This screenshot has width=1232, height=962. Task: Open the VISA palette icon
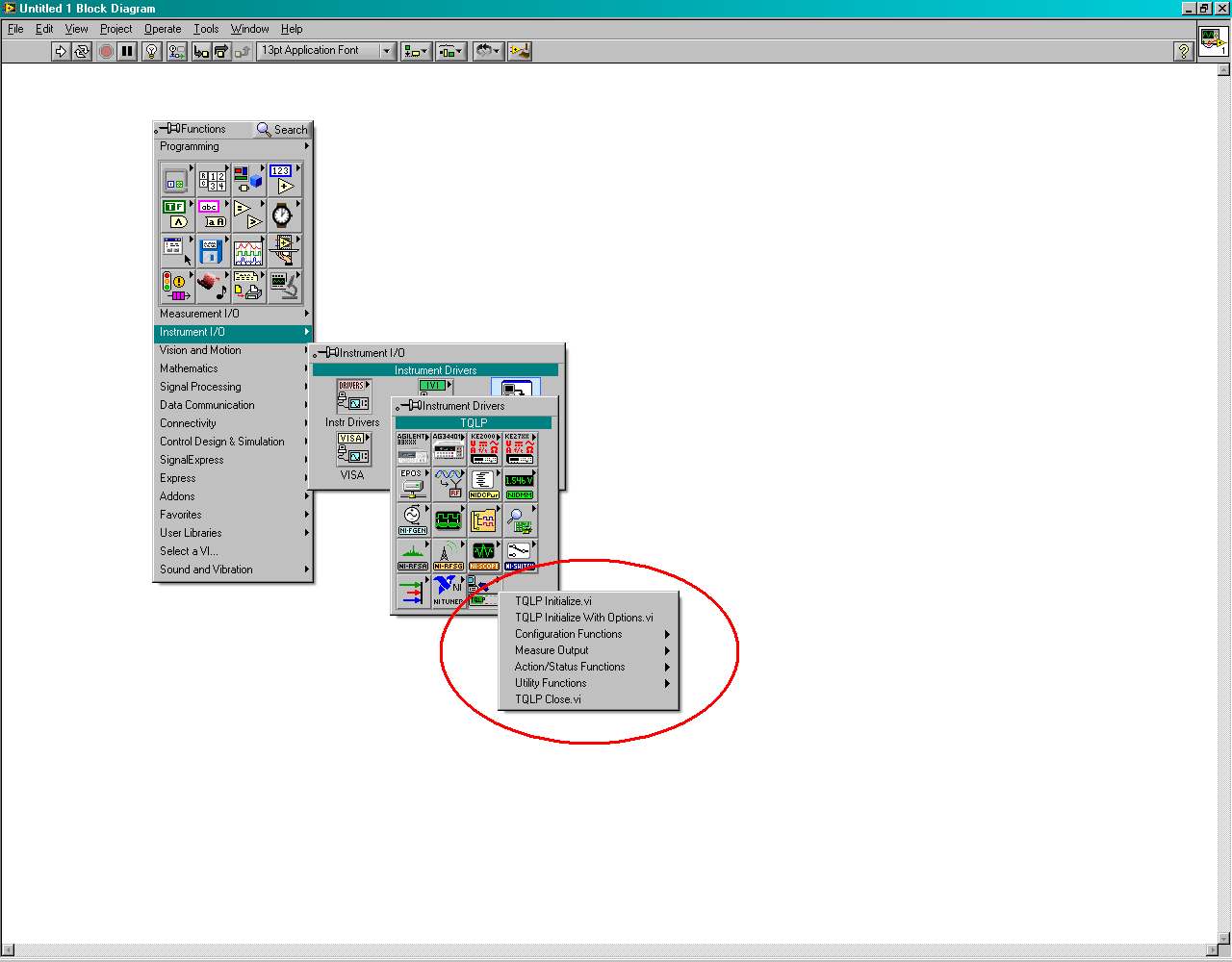353,449
